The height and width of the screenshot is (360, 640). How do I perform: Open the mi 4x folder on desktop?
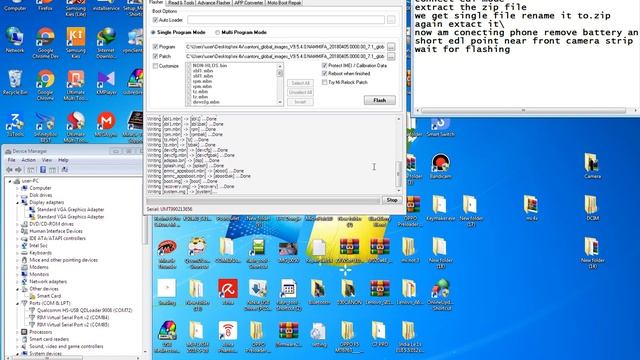coord(531,208)
